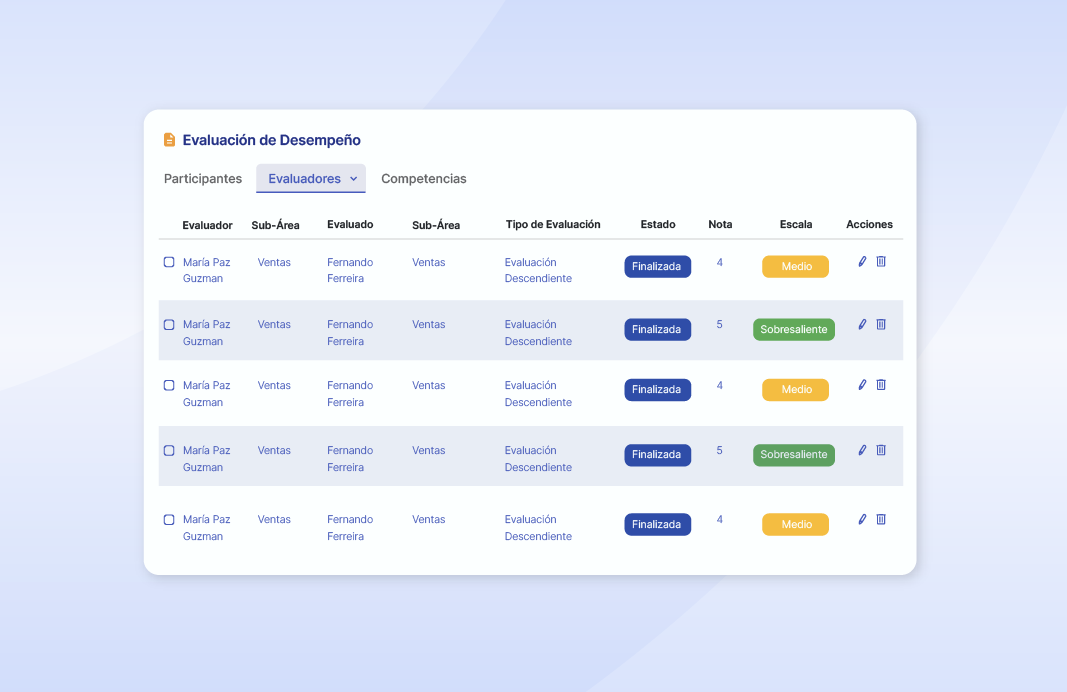Select the edit pencil on the second row
The width and height of the screenshot is (1067, 692).
862,324
